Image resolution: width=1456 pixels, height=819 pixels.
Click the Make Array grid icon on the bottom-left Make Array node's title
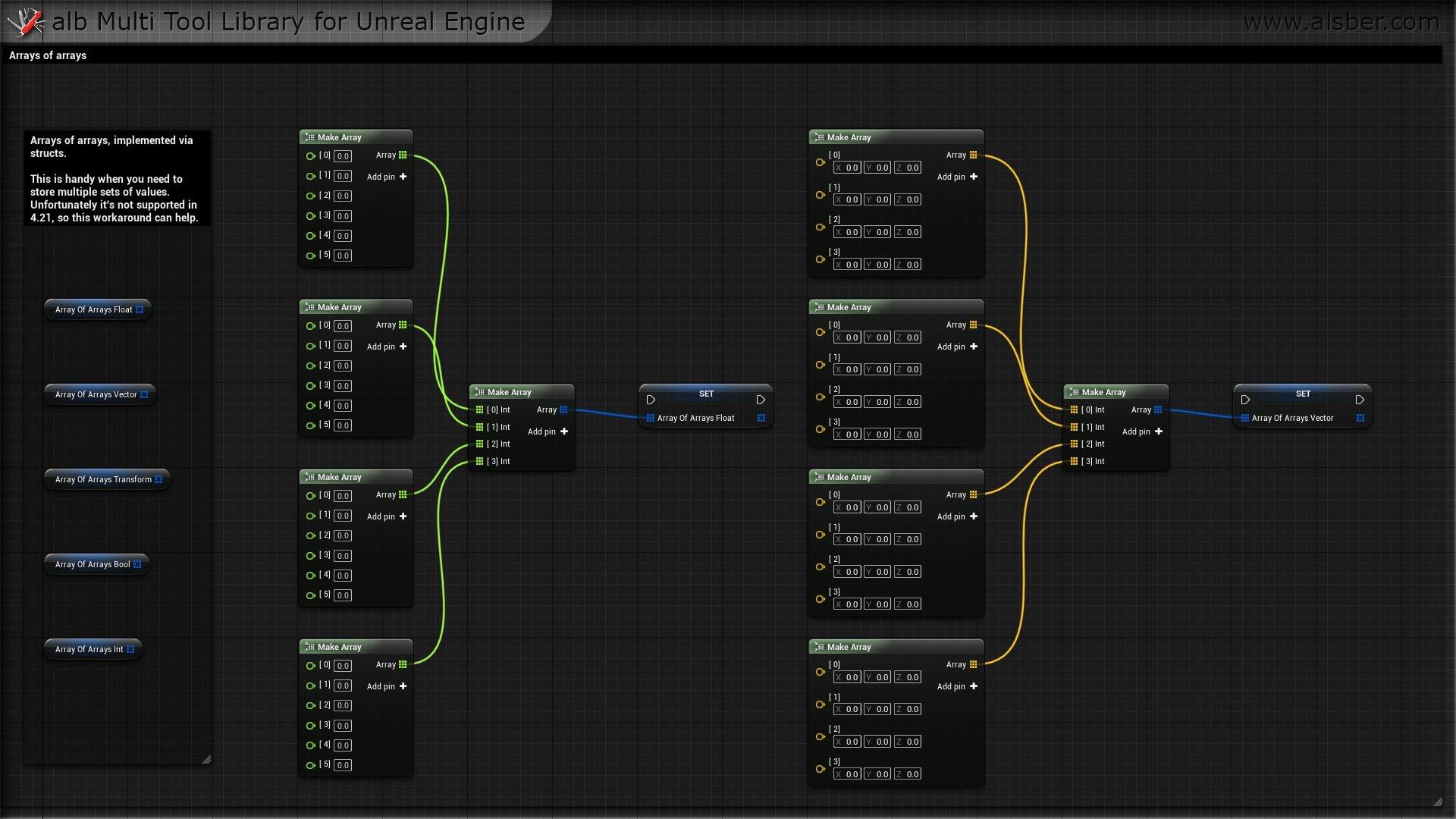310,647
